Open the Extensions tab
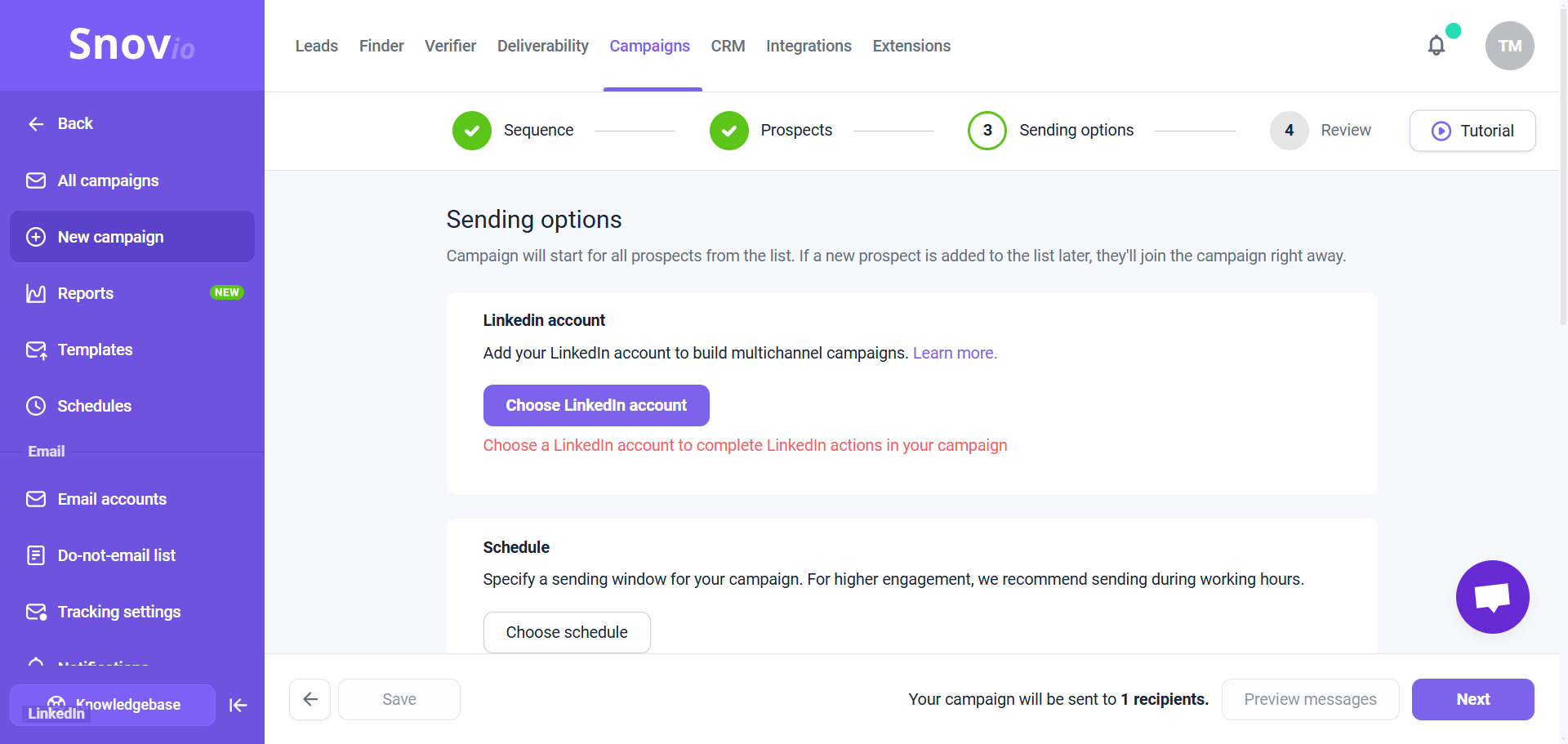This screenshot has width=1568, height=744. click(911, 46)
